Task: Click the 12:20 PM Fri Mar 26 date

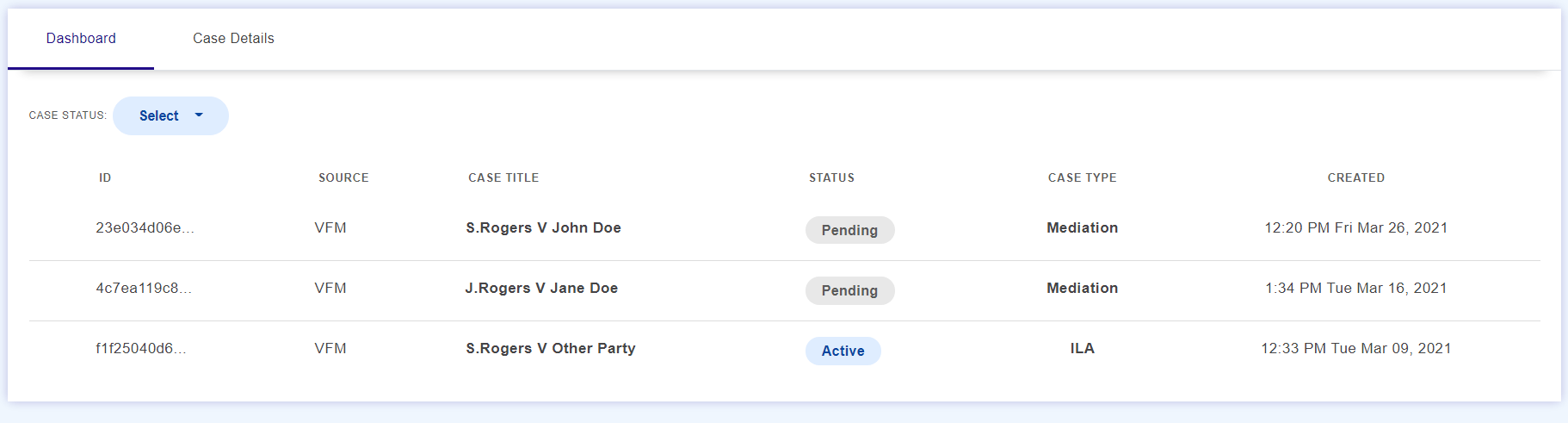Action: (1355, 228)
